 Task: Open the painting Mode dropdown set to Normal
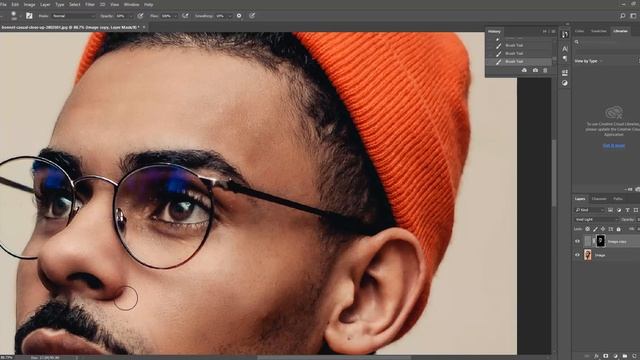(x=73, y=16)
